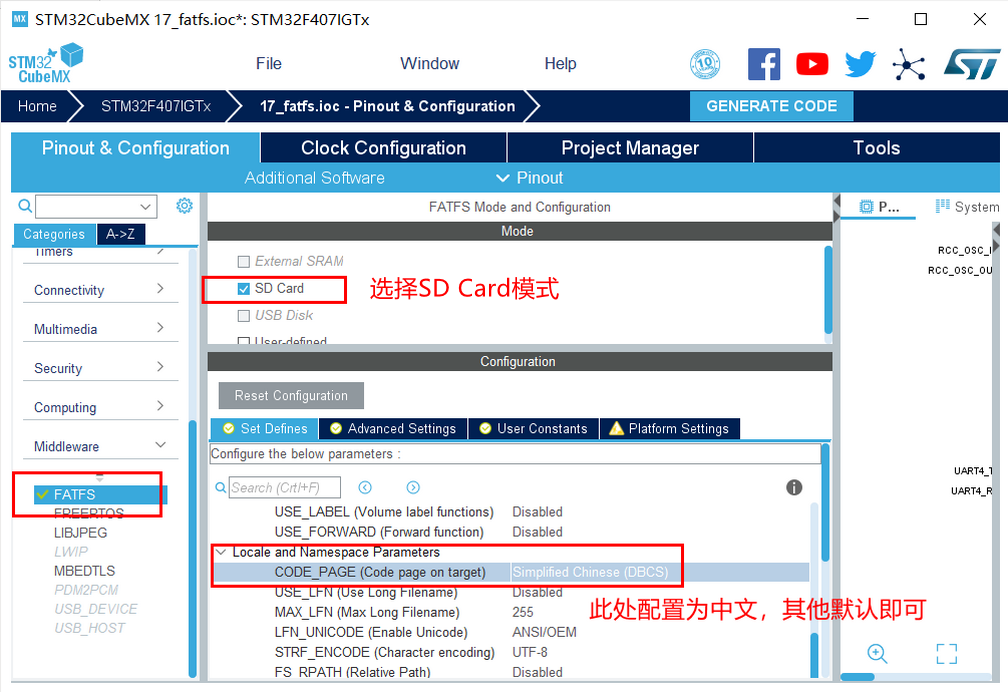
Task: Click the GENERATE CODE button
Action: tap(771, 106)
